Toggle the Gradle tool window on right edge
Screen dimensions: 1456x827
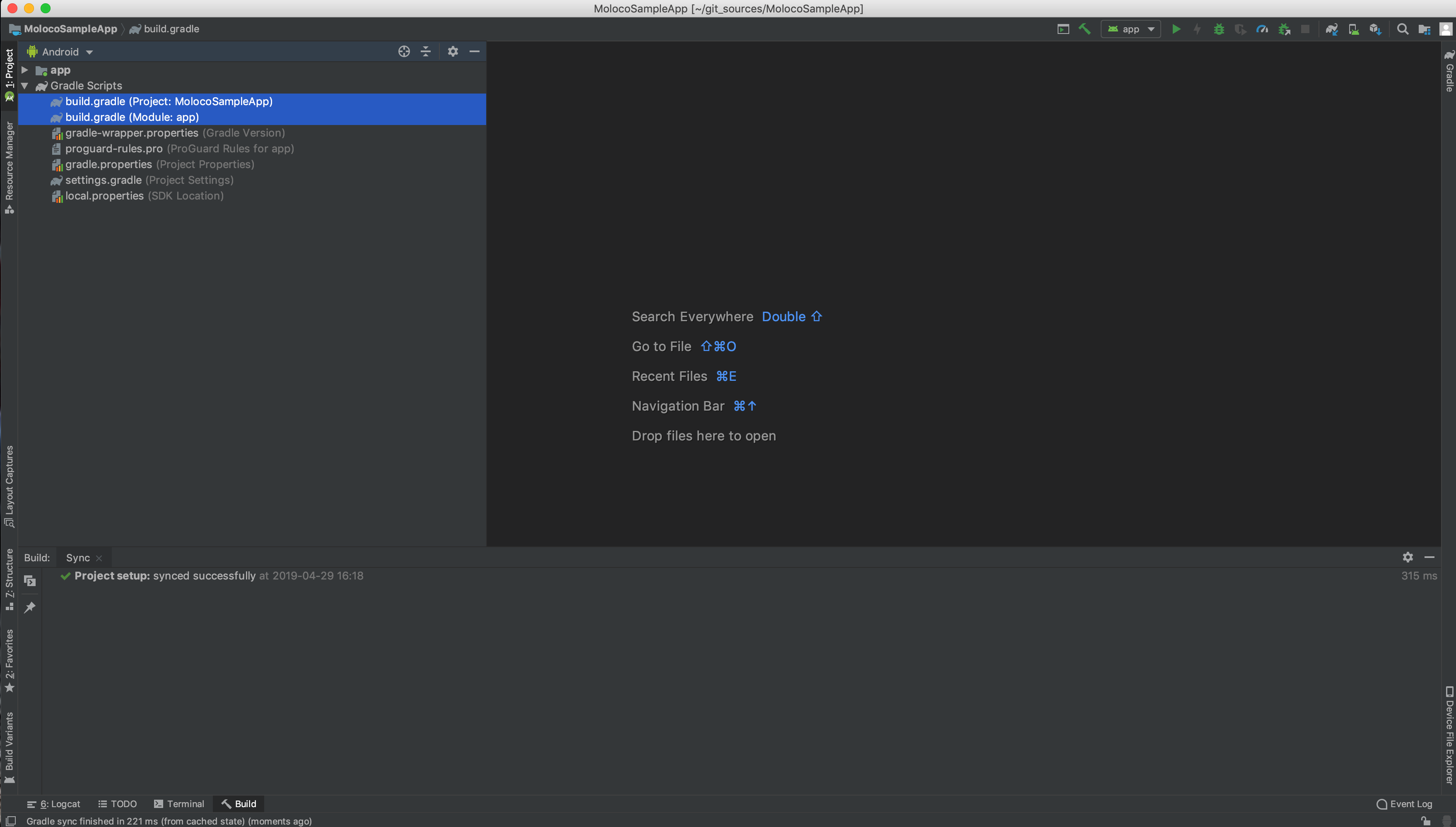pyautogui.click(x=1449, y=71)
